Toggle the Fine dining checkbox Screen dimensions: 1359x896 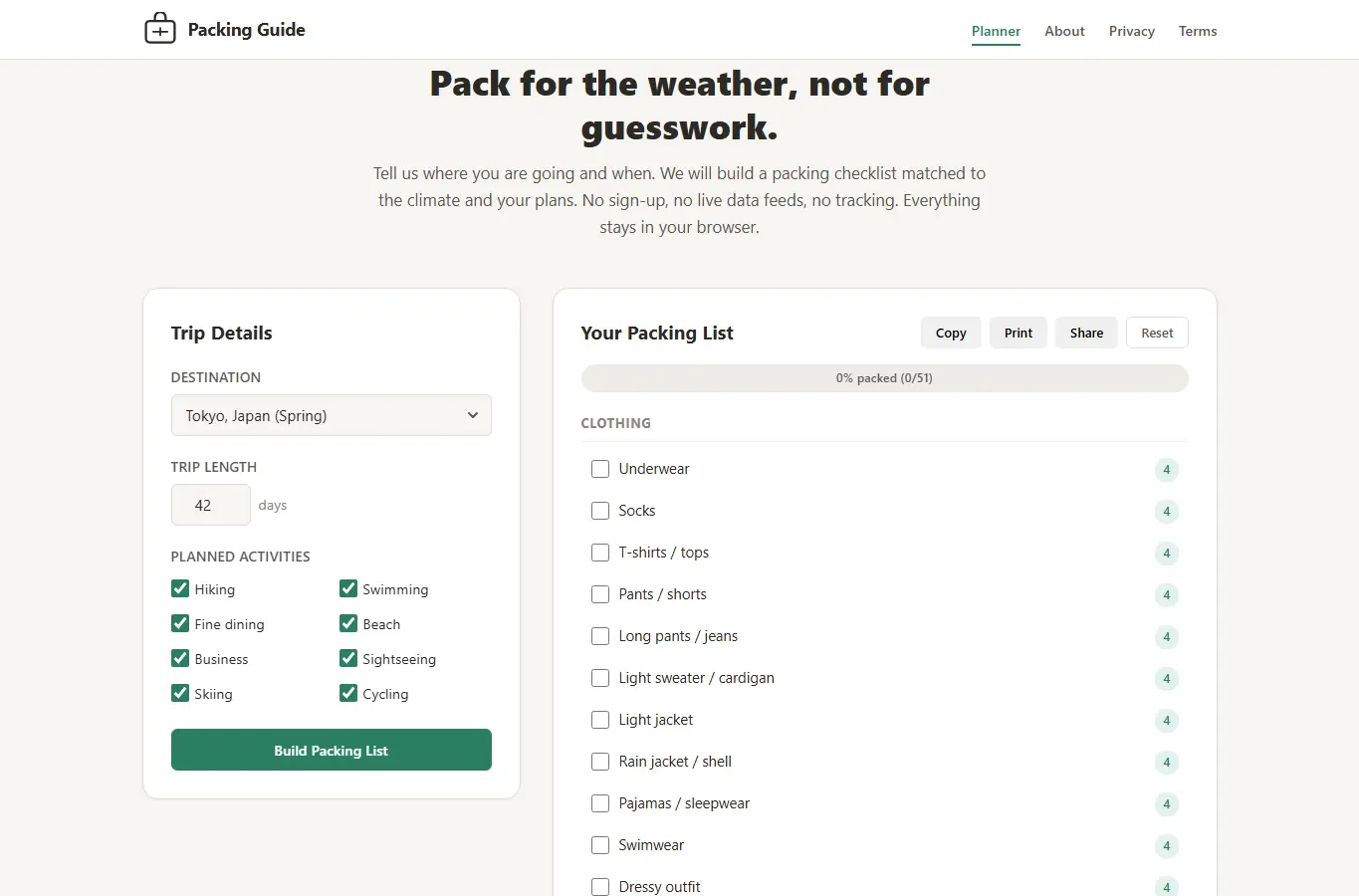180,623
